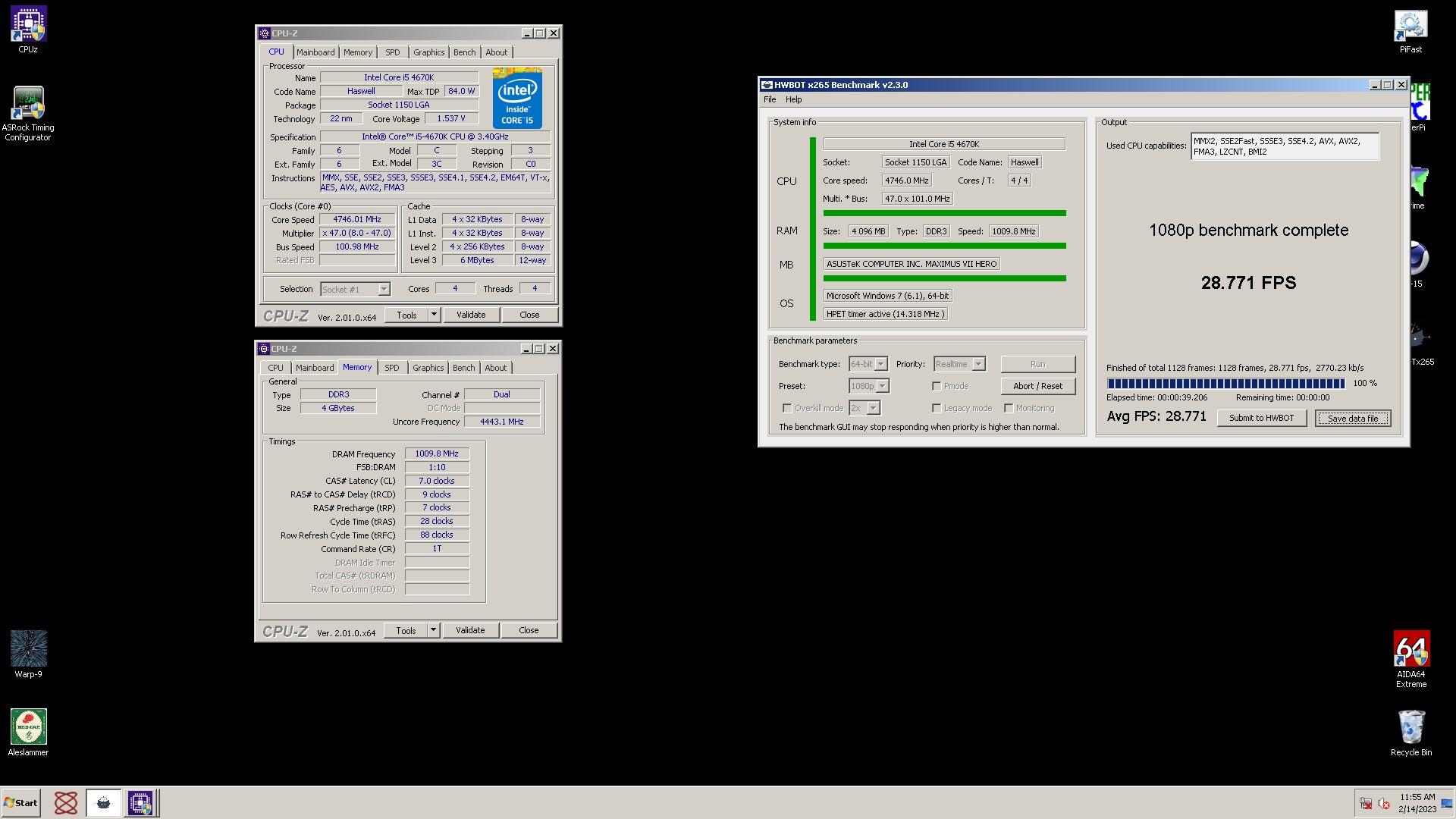Viewport: 1456px width, 819px height.
Task: Click the Intel Core i5 logo in CPU-Z
Action: click(517, 99)
